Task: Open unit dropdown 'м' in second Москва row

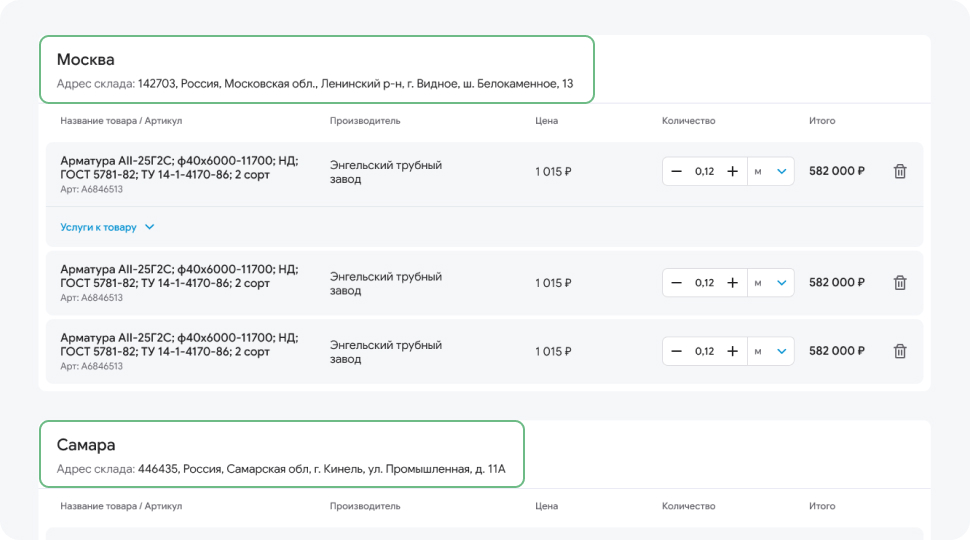Action: tap(771, 283)
